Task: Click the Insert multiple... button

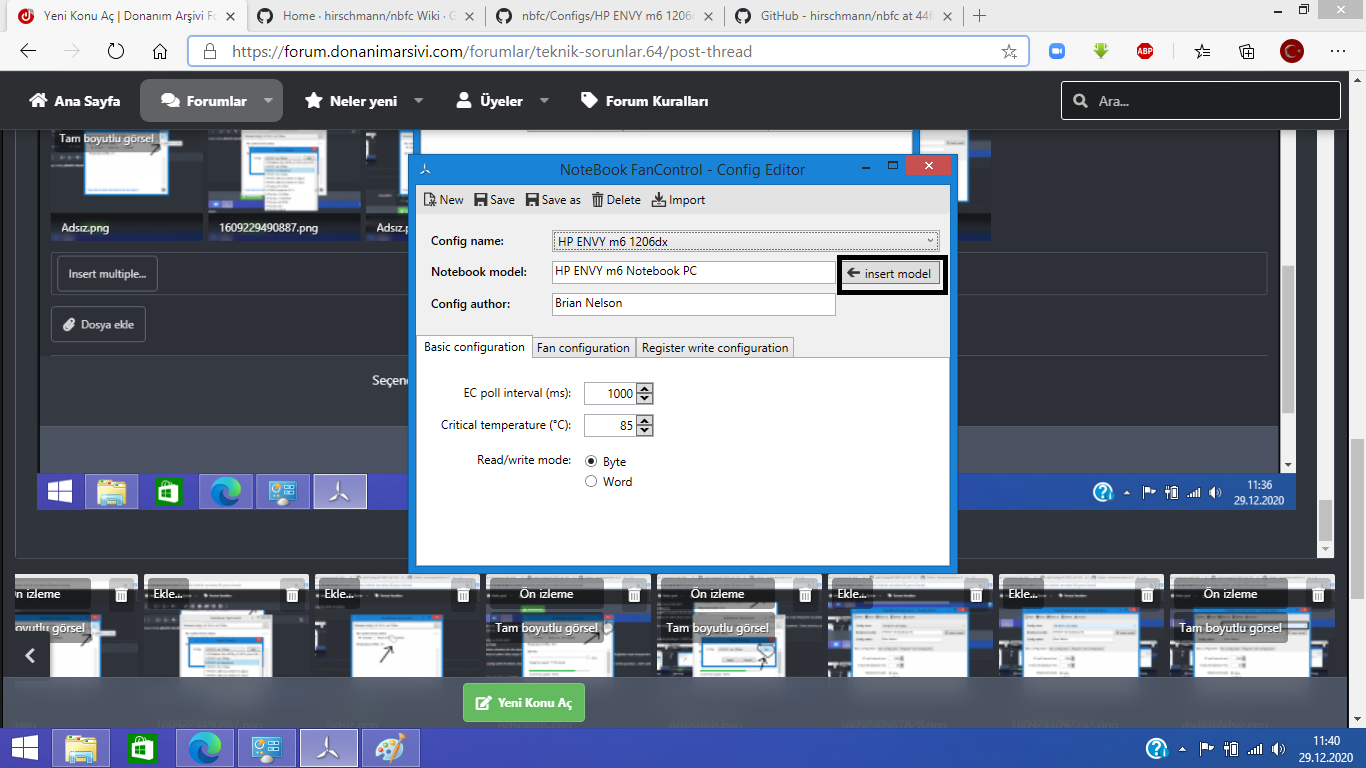Action: point(107,274)
